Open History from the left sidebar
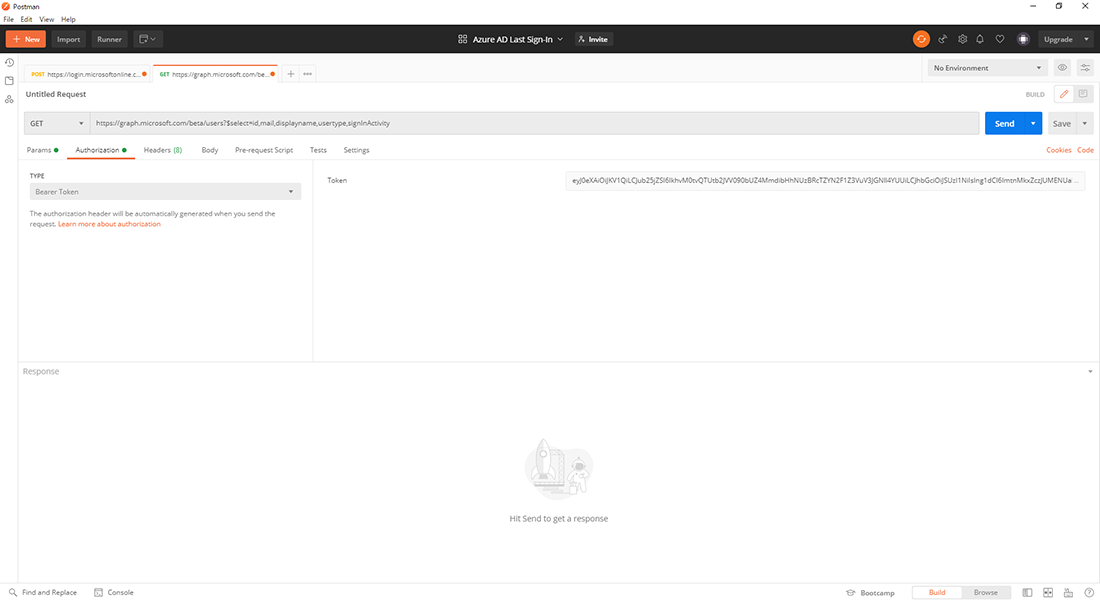This screenshot has width=1100, height=602. click(x=9, y=62)
